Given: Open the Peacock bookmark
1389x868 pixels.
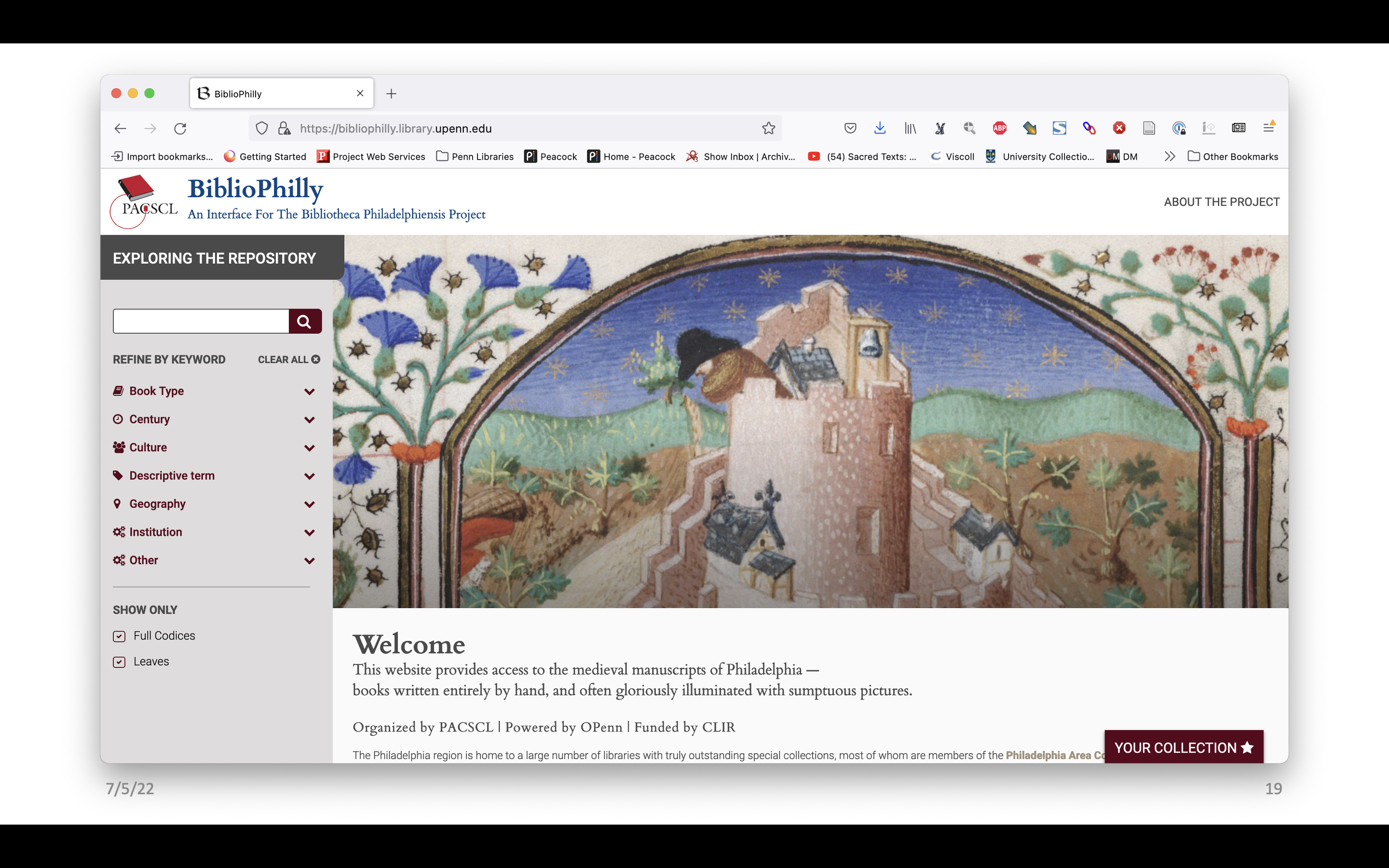Looking at the screenshot, I should pos(551,157).
